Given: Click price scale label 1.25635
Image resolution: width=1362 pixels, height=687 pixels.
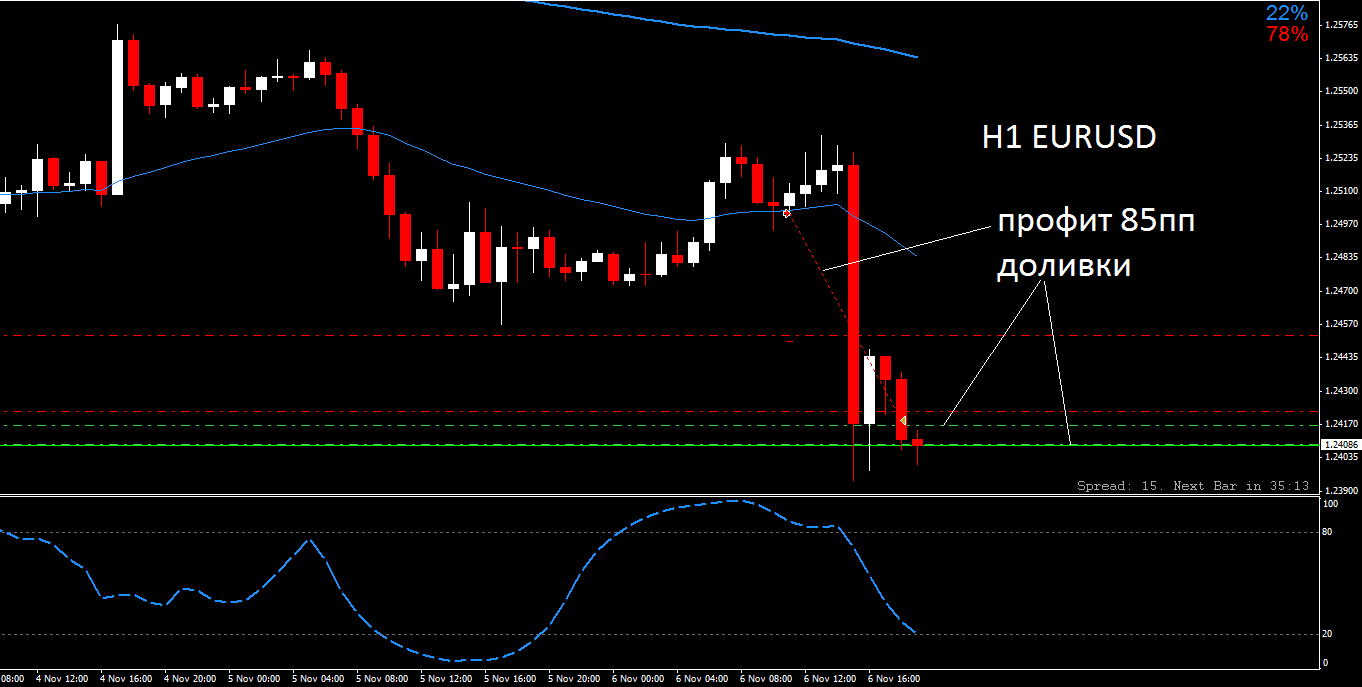Looking at the screenshot, I should tap(1340, 57).
